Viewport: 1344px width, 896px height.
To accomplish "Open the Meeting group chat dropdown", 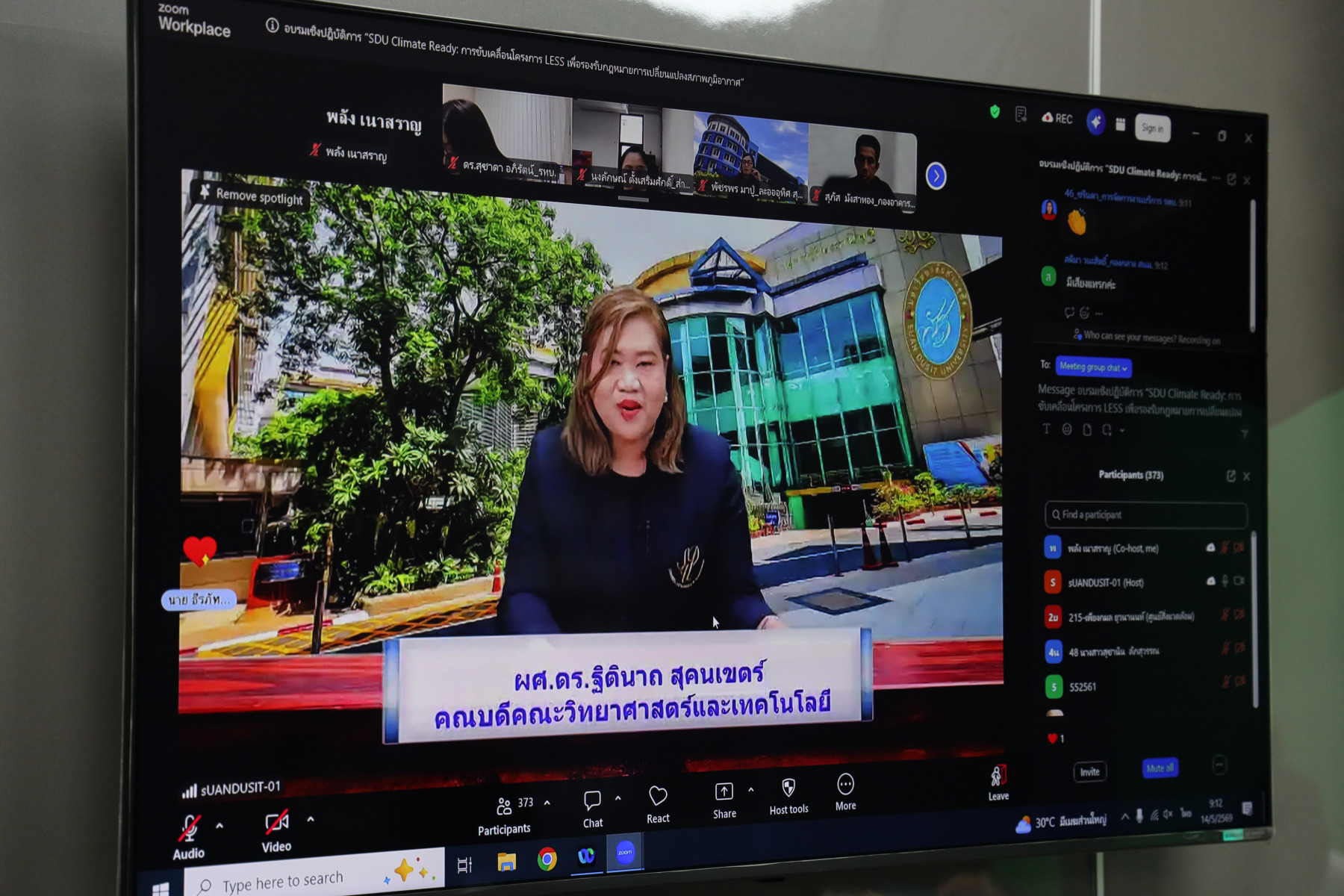I will point(1093,367).
